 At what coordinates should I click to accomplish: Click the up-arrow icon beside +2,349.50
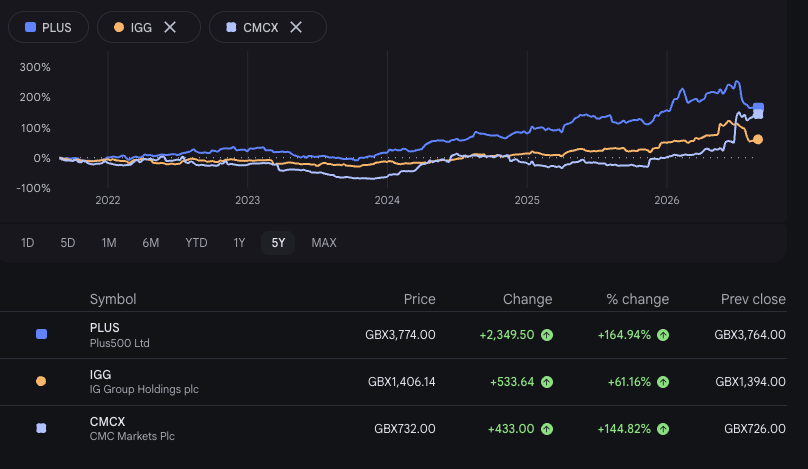[547, 335]
